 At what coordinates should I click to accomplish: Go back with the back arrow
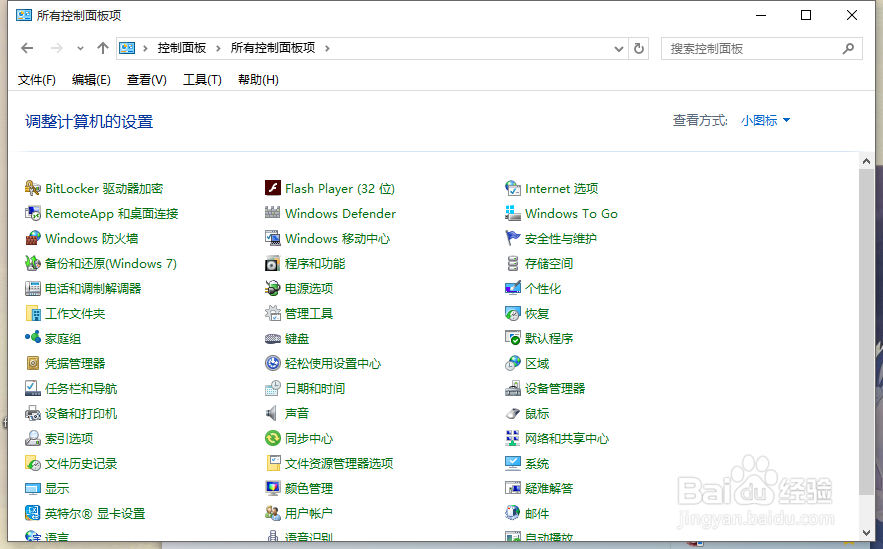[x=27, y=48]
